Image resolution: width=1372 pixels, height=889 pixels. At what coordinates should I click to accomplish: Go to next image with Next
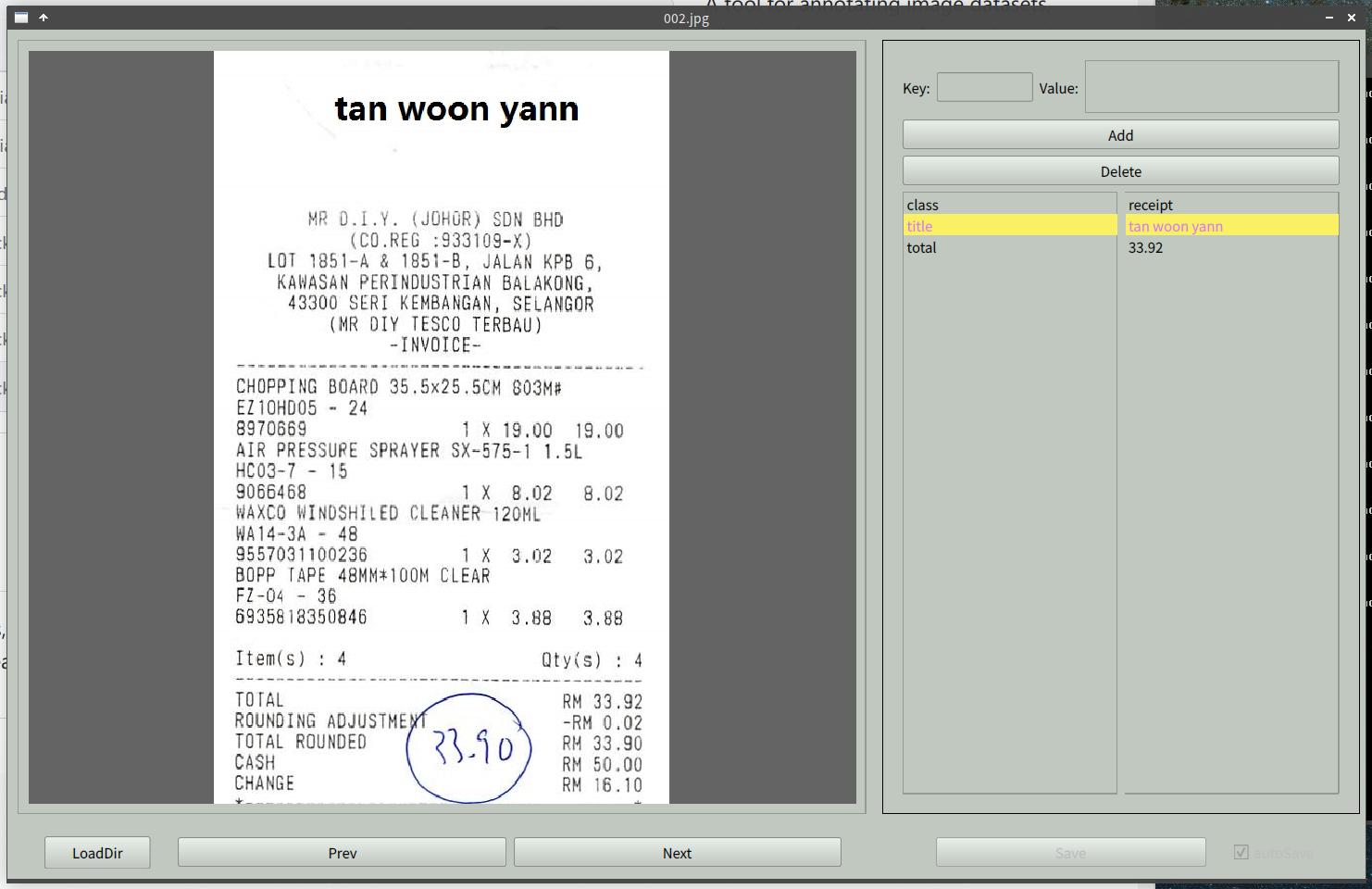(677, 853)
